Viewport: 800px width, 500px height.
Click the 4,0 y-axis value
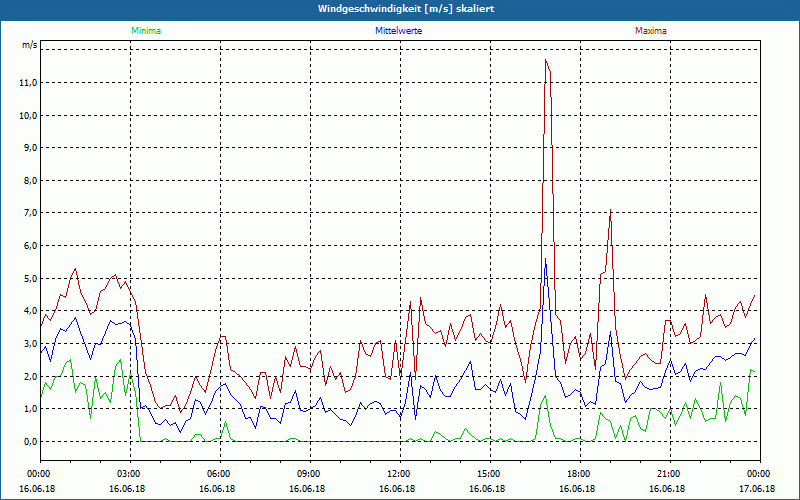pyautogui.click(x=30, y=311)
